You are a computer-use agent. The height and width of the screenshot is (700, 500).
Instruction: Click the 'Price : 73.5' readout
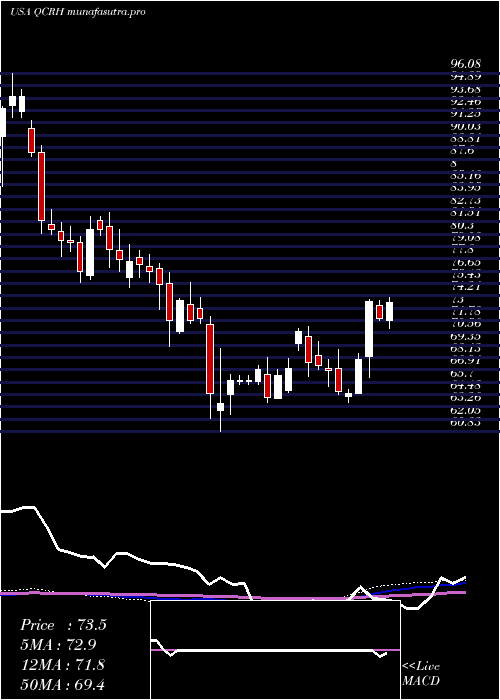pos(63,625)
